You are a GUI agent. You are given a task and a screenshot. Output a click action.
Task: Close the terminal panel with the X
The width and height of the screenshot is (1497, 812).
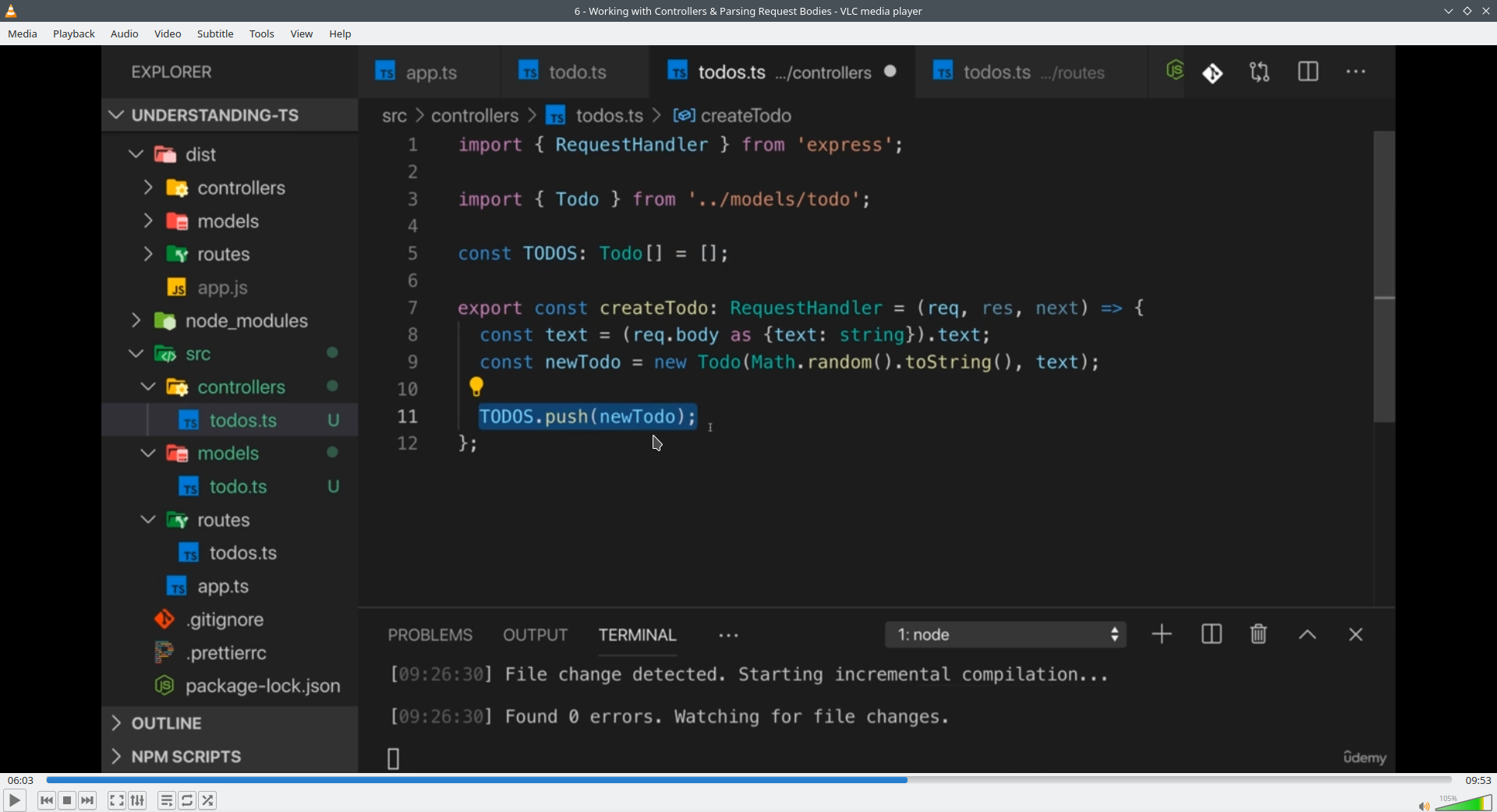(1356, 634)
